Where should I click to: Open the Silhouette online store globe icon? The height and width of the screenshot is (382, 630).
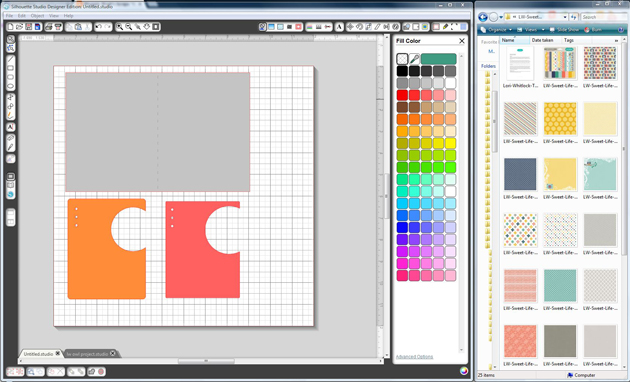[11, 194]
